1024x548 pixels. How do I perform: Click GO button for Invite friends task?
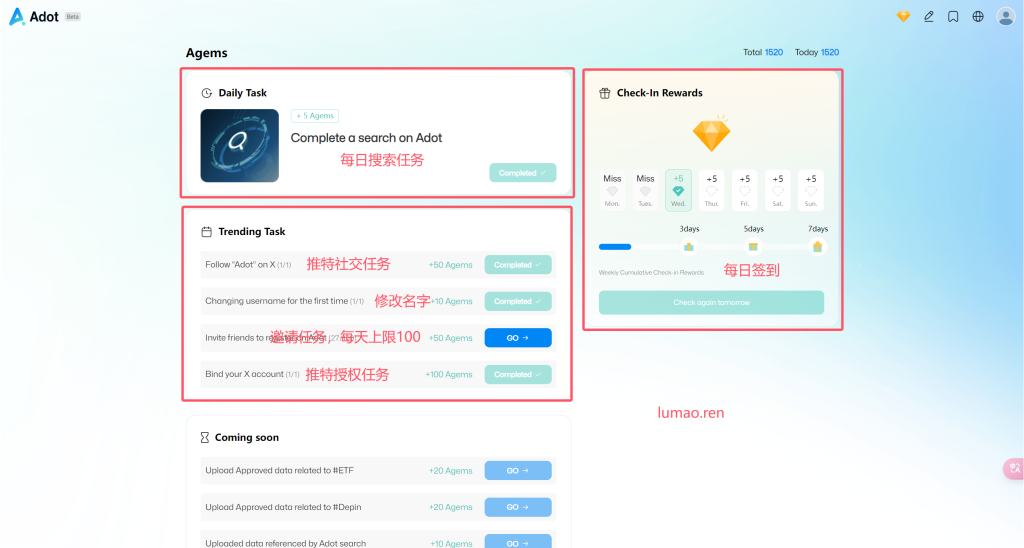(x=518, y=338)
